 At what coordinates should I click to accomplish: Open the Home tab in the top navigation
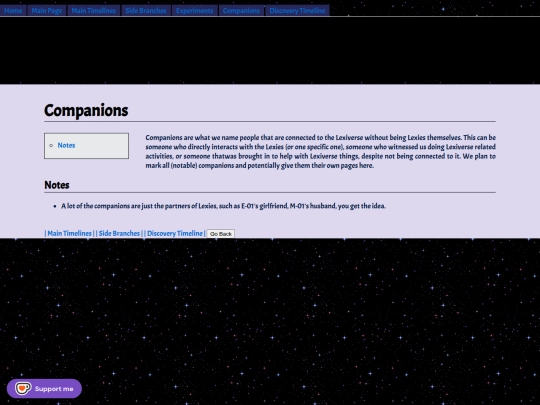(x=13, y=10)
